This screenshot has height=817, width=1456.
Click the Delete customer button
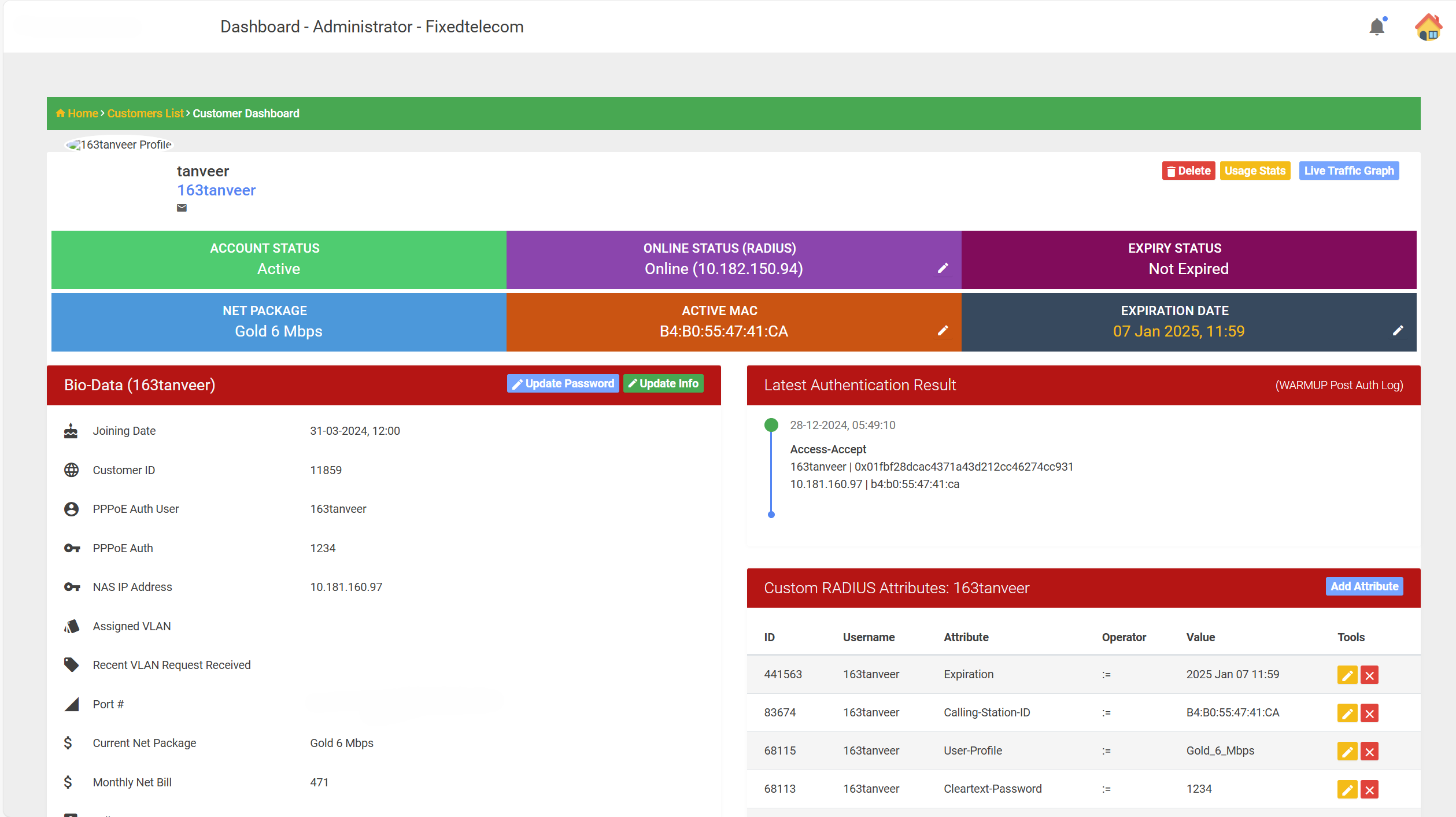1188,170
